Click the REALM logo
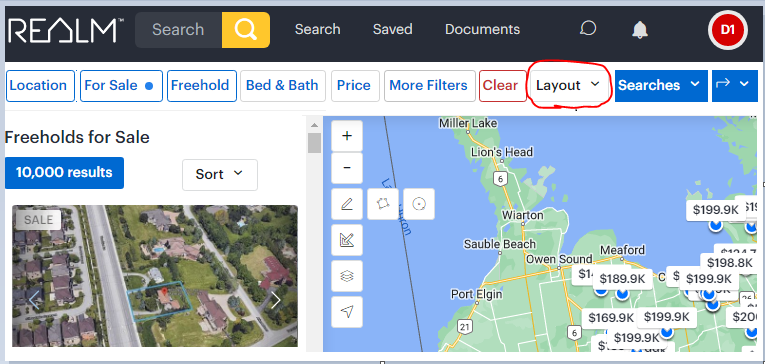The image size is (765, 364). coord(65,31)
